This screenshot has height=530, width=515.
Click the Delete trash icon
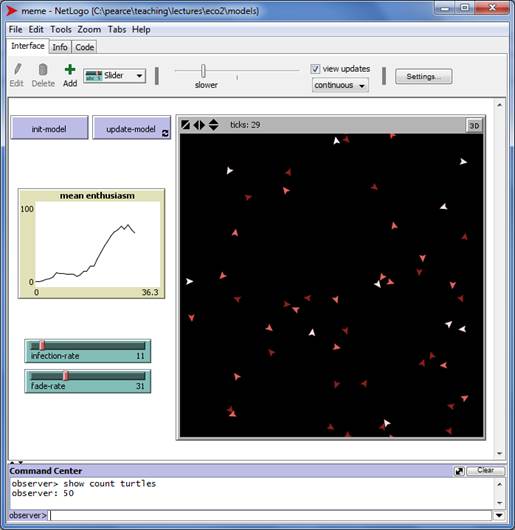(43, 70)
